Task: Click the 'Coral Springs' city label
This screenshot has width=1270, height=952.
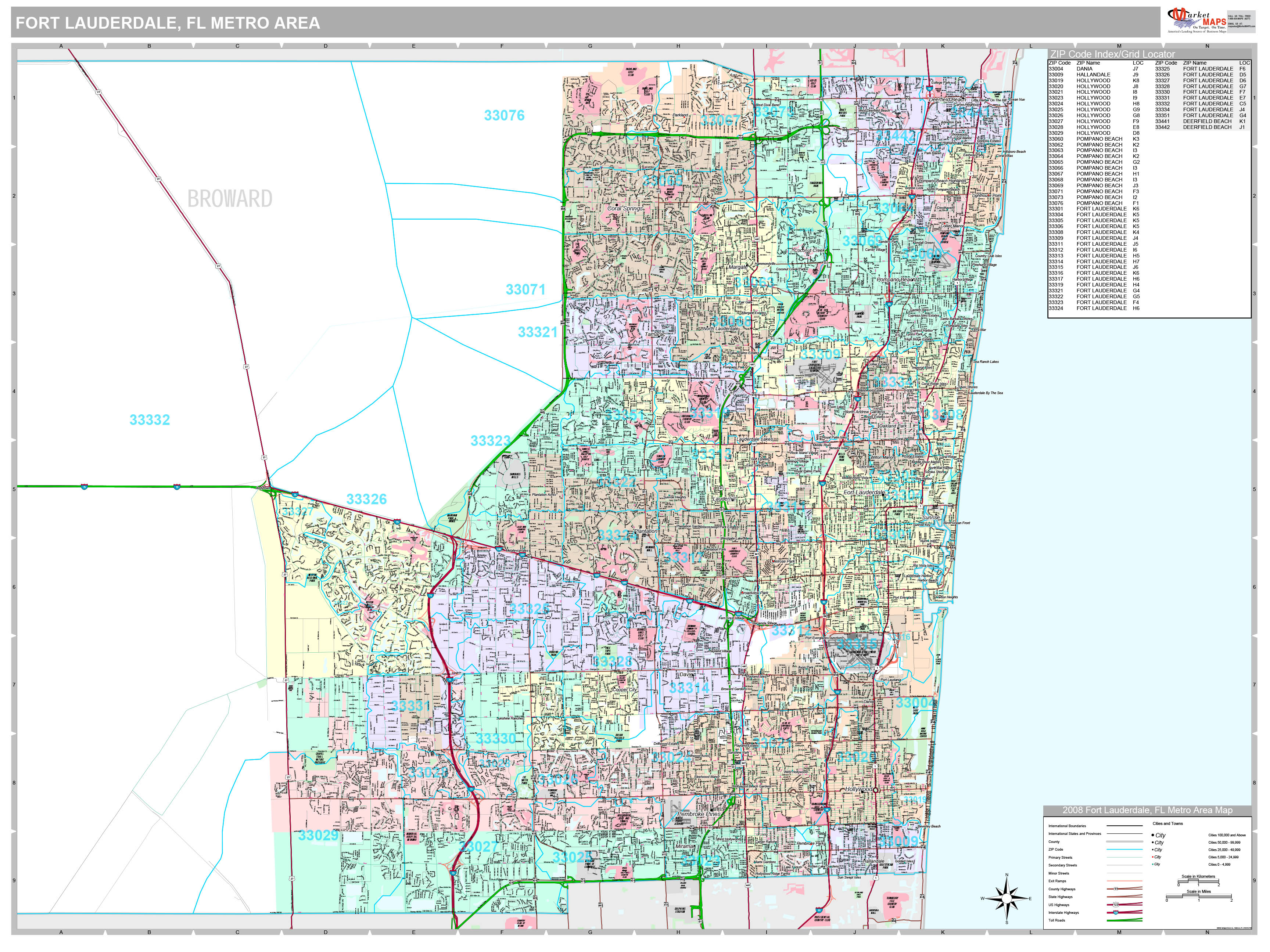Action: click(x=625, y=208)
